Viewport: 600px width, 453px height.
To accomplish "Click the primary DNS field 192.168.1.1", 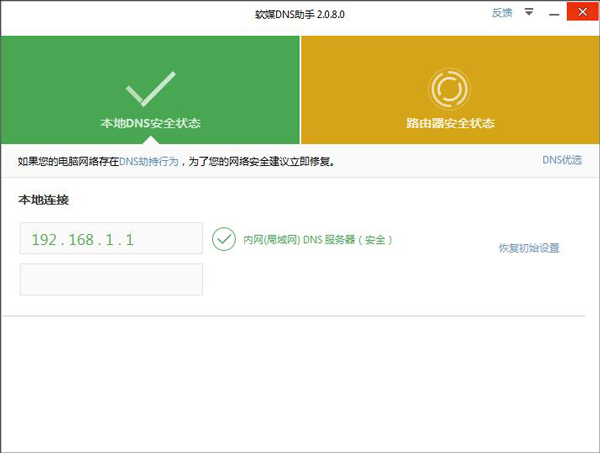I will [x=111, y=238].
